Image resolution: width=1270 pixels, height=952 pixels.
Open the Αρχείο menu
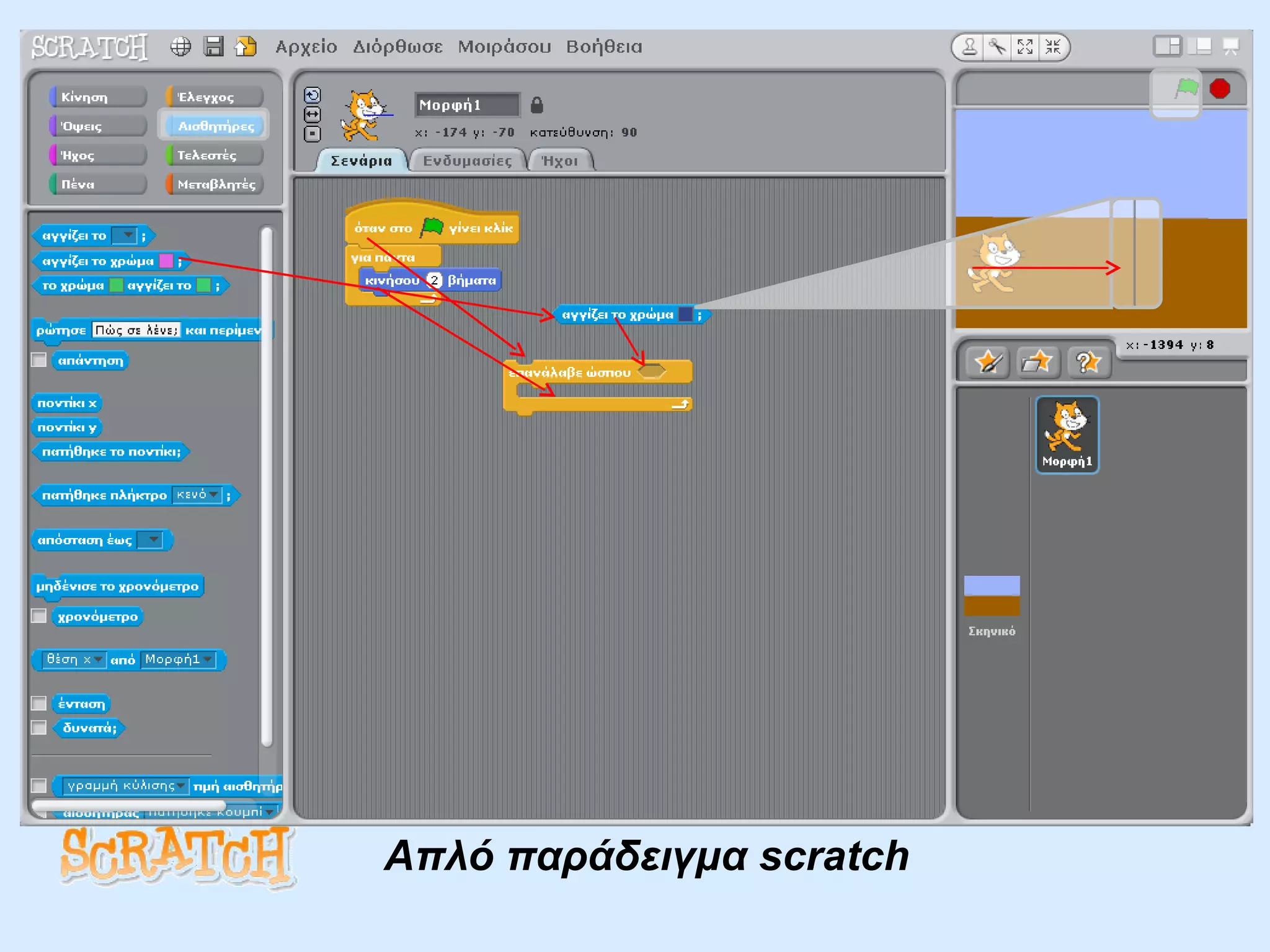[306, 47]
